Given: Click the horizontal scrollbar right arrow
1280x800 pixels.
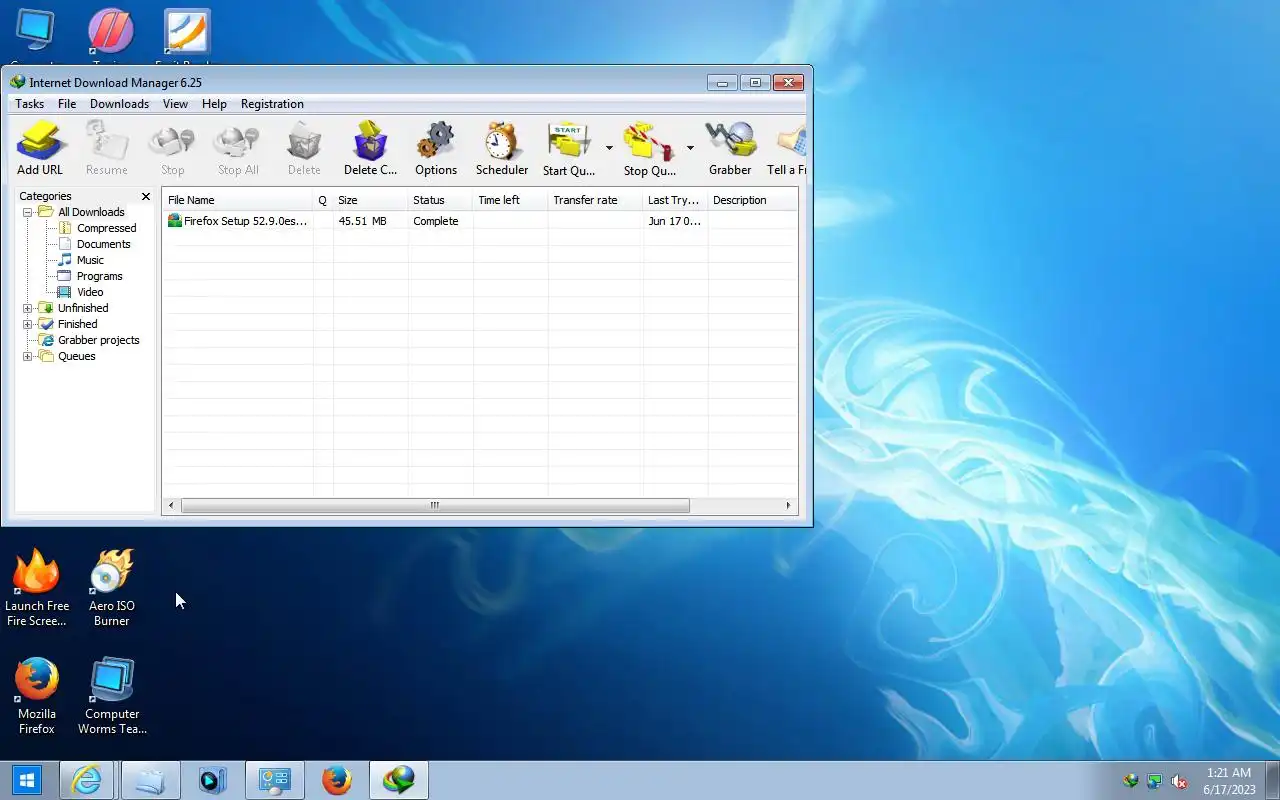Looking at the screenshot, I should click(789, 506).
